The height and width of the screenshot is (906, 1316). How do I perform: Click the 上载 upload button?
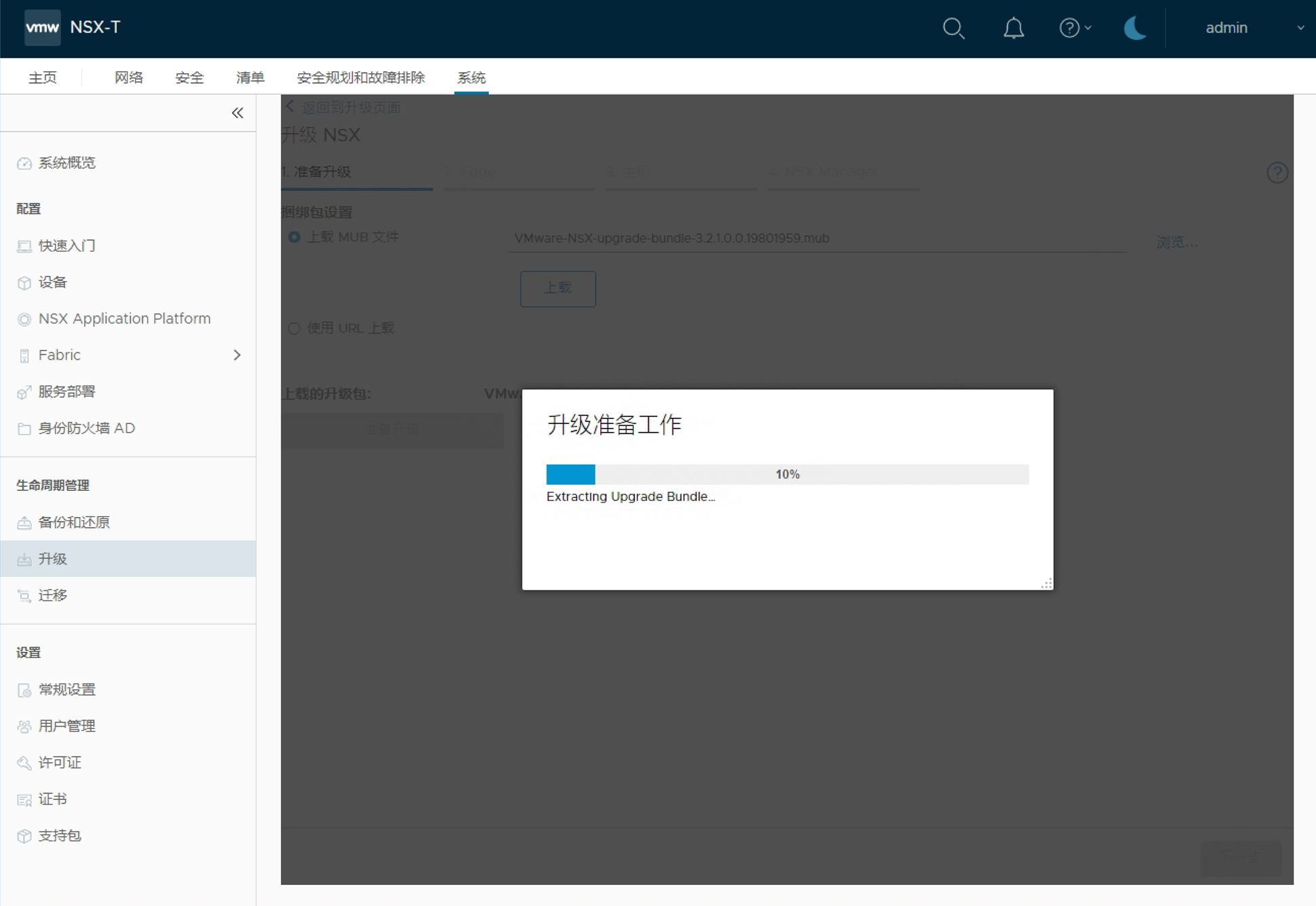coord(557,288)
